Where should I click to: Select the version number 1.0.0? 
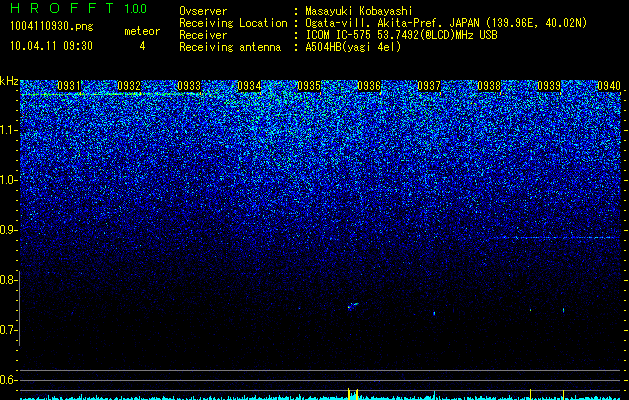click(x=135, y=9)
